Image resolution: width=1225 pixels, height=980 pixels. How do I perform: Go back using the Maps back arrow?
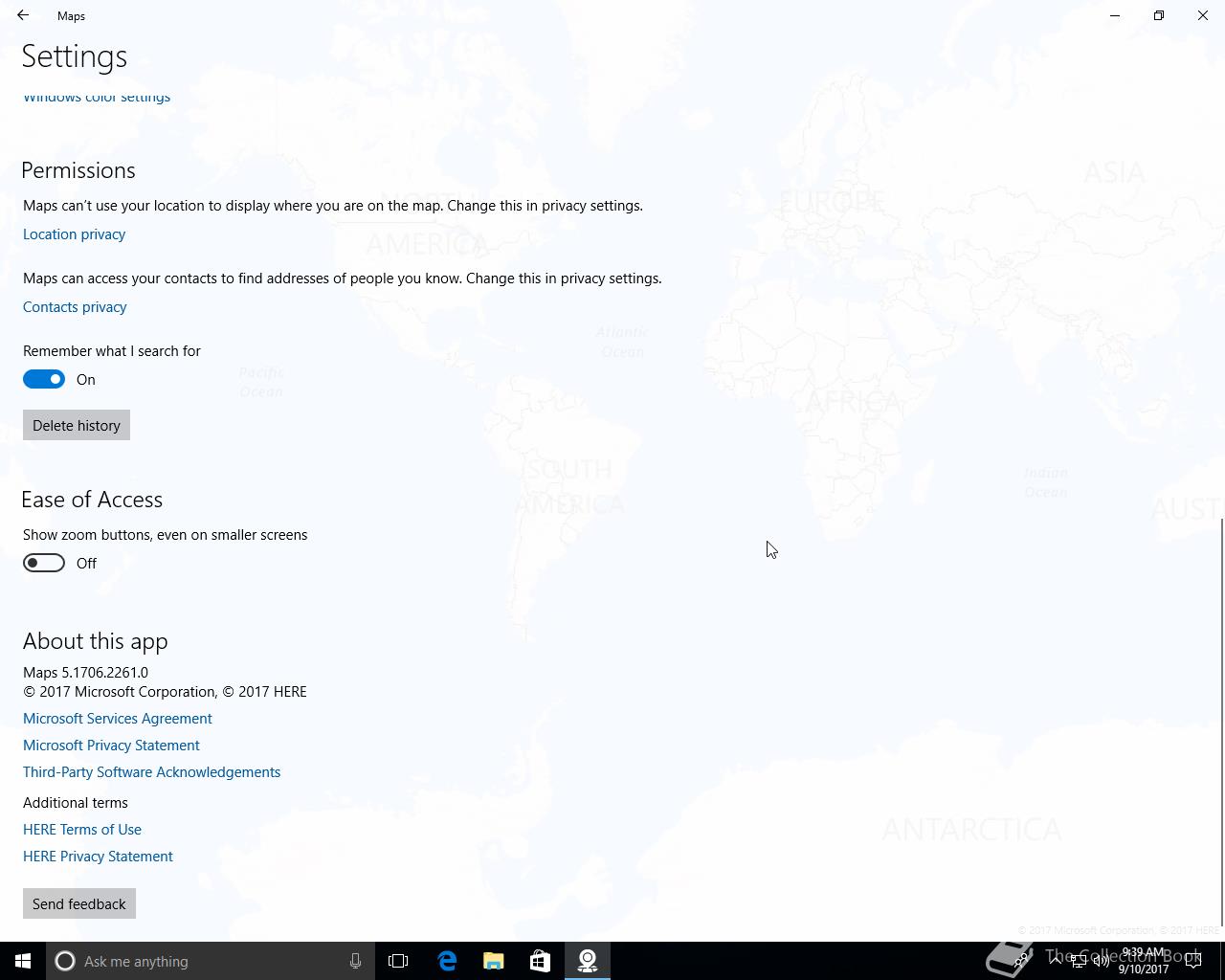tap(23, 15)
